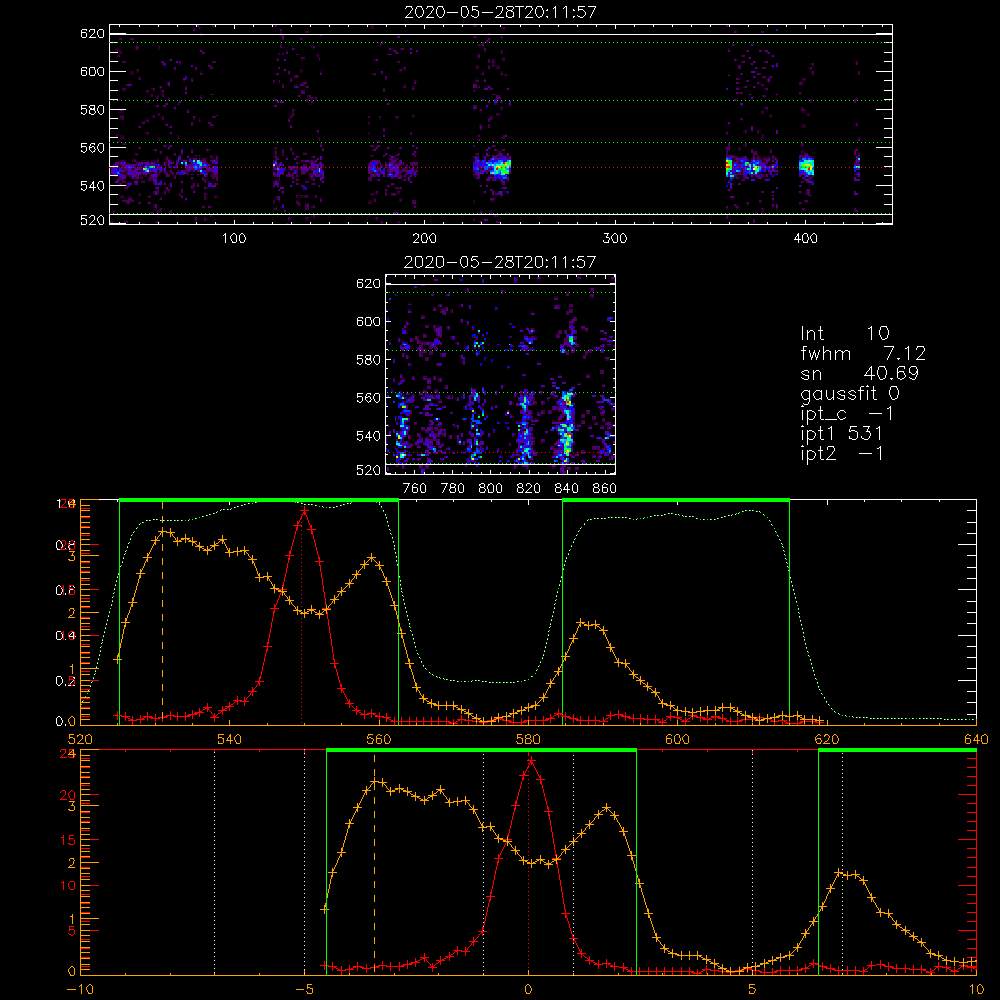This screenshot has height=1000, width=1000.
Task: Click the x-axis label 580 on upper profile
Action: pos(528,739)
